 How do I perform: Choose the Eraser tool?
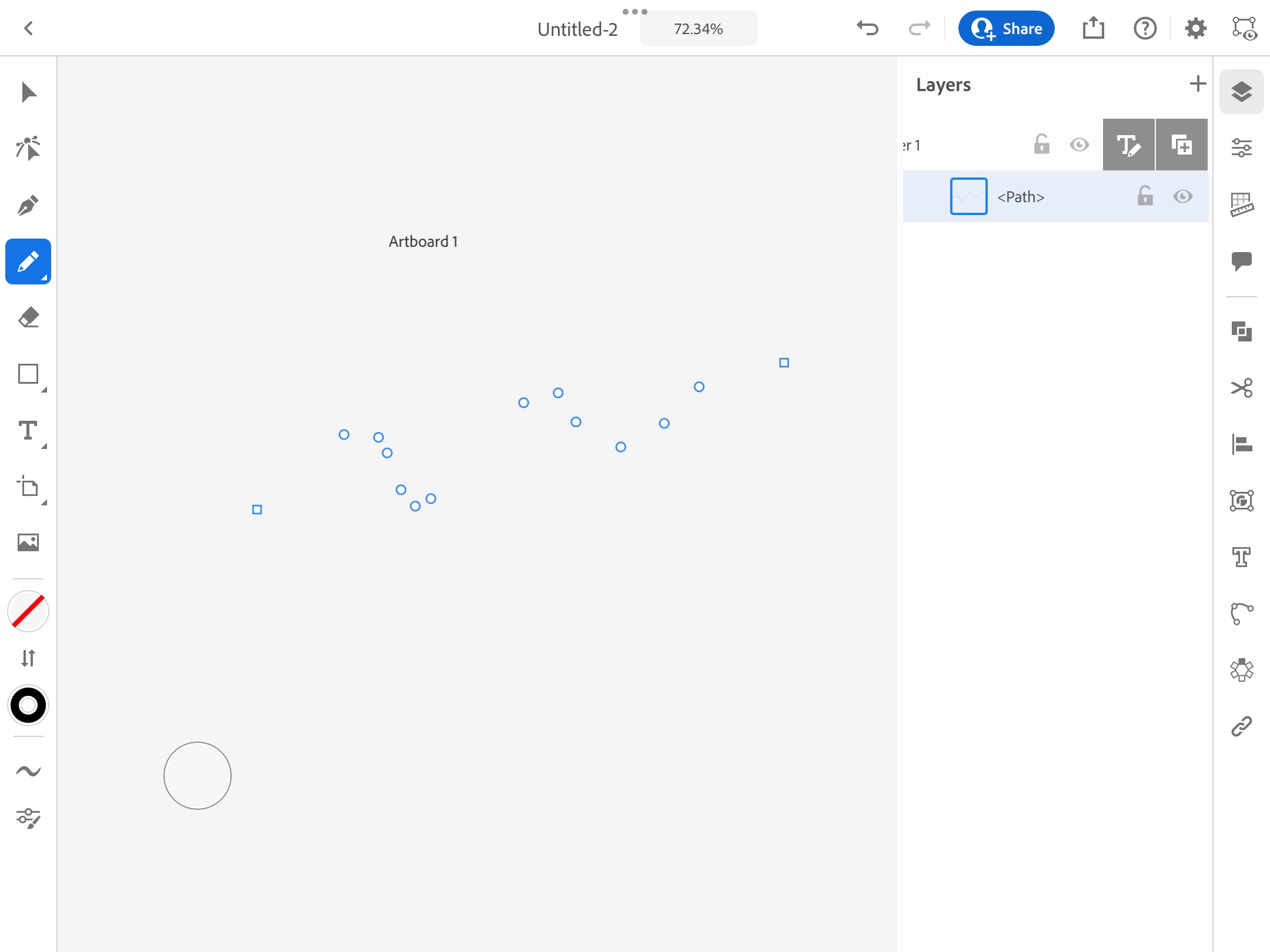tap(28, 317)
